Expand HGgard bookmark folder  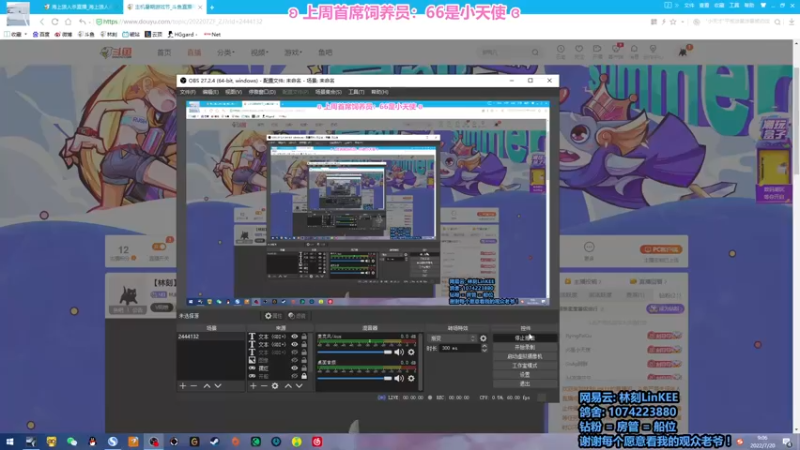183,34
